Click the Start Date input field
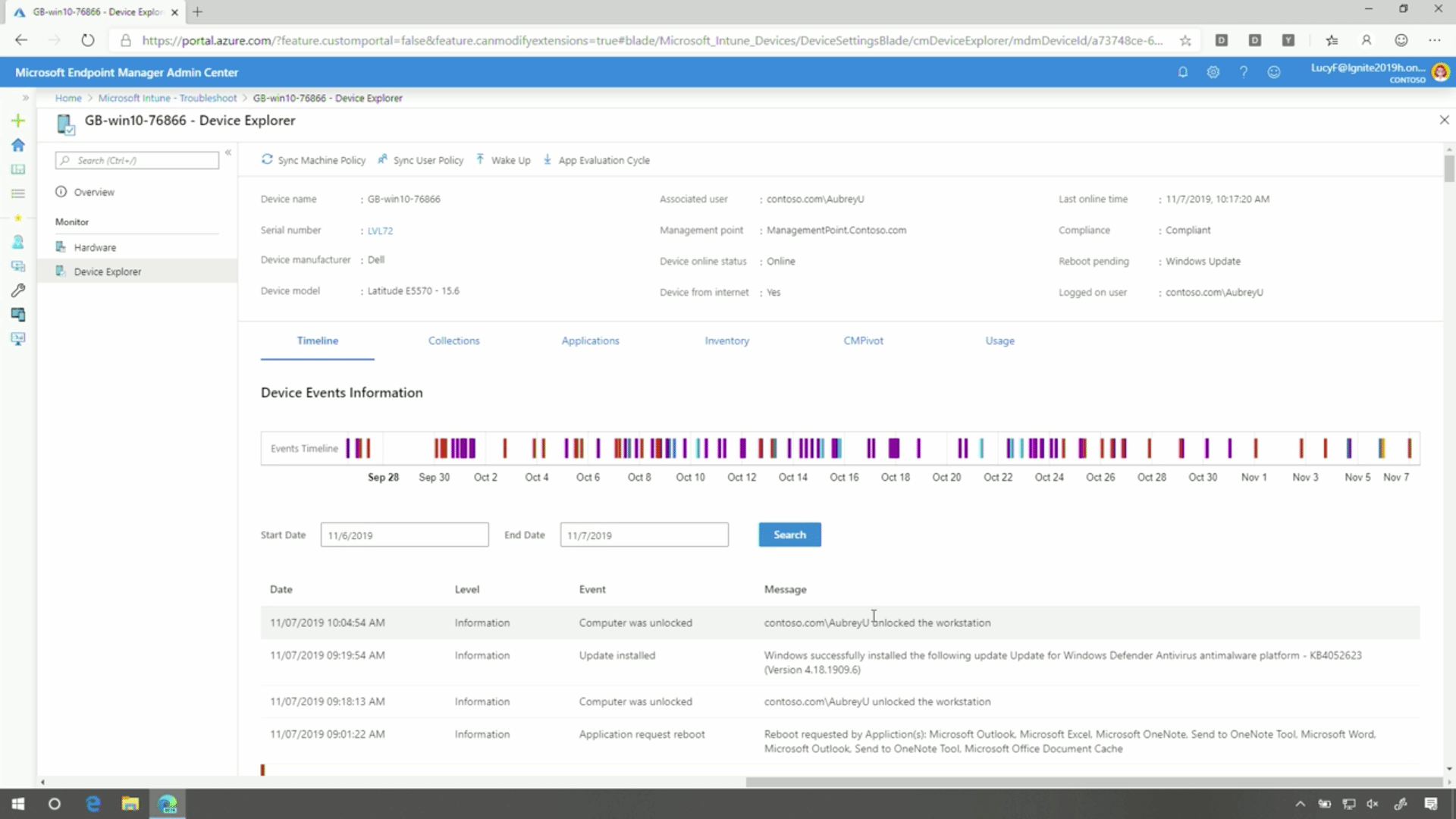The width and height of the screenshot is (1456, 819). pos(404,534)
